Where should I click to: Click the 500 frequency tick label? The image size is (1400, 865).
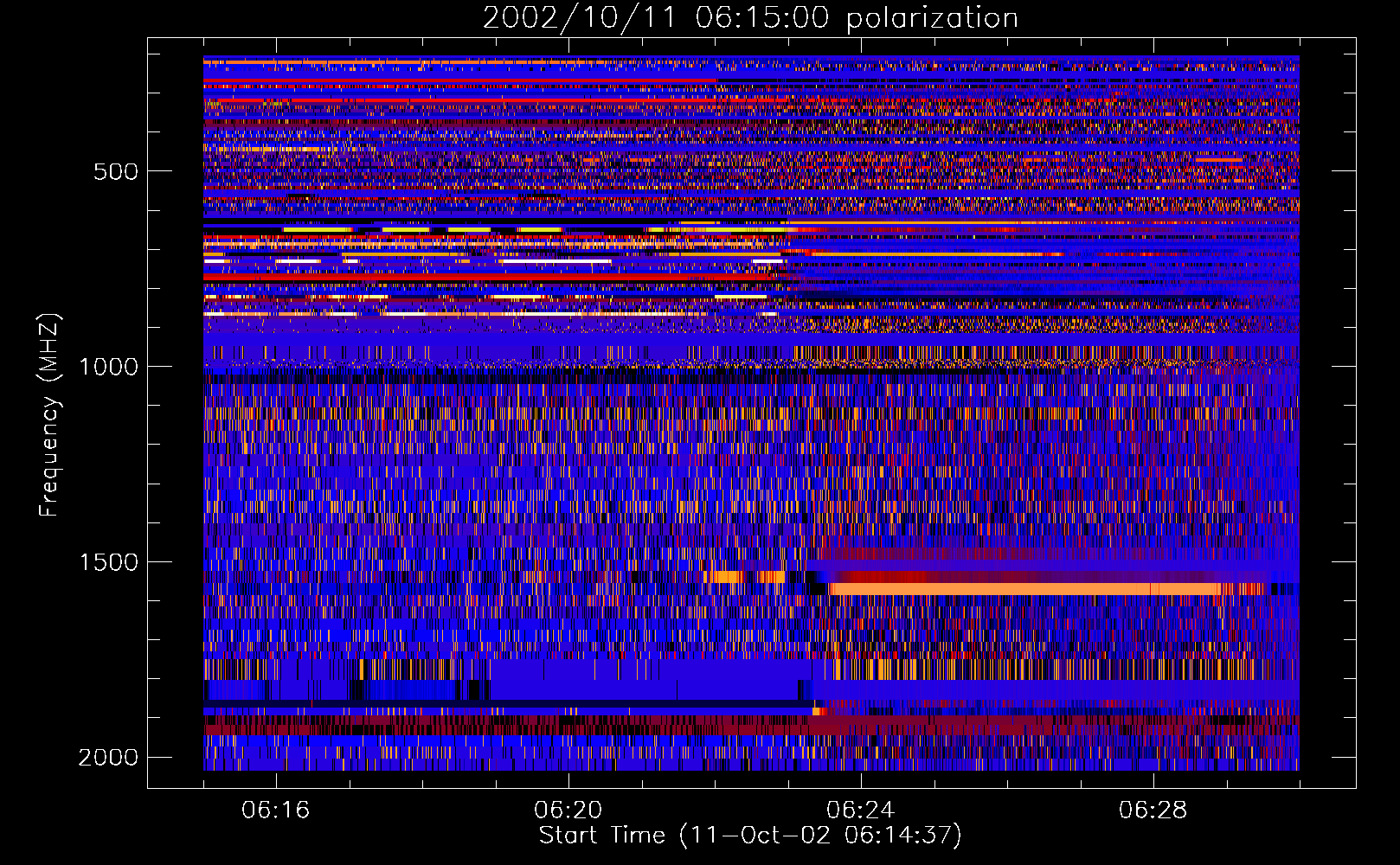pos(115,171)
